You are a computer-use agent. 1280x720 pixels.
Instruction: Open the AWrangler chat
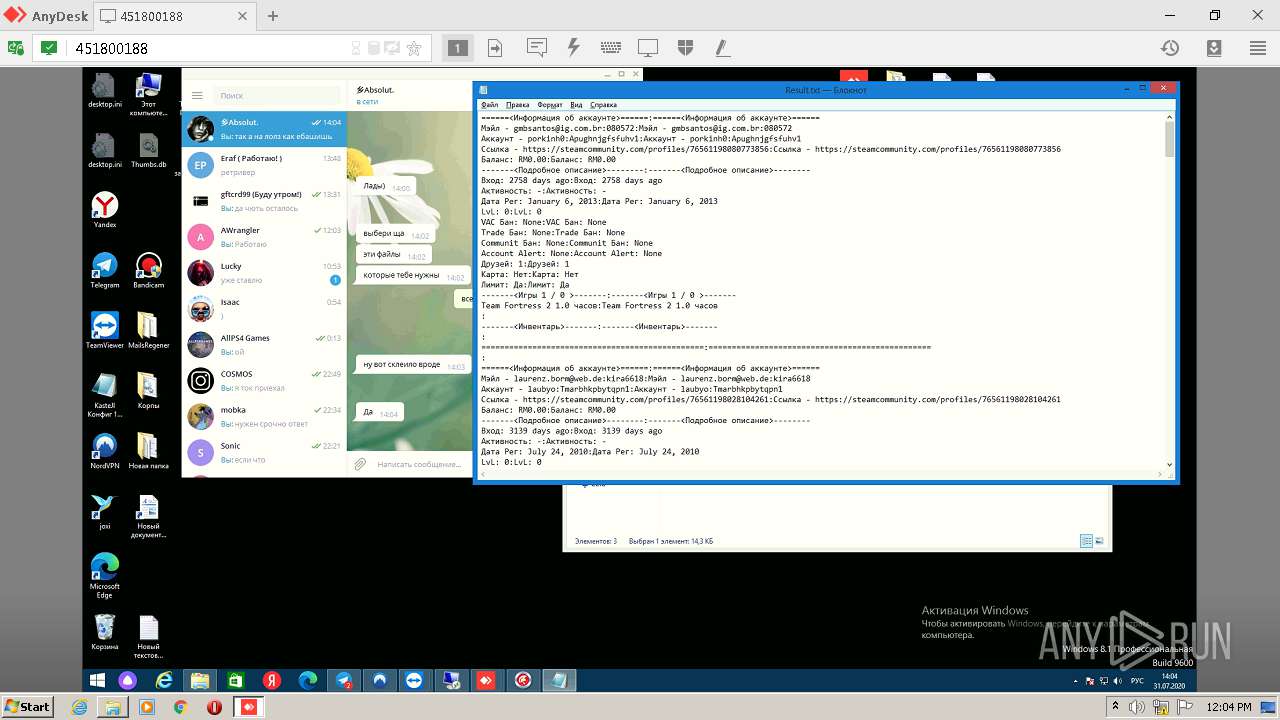pyautogui.click(x=264, y=237)
